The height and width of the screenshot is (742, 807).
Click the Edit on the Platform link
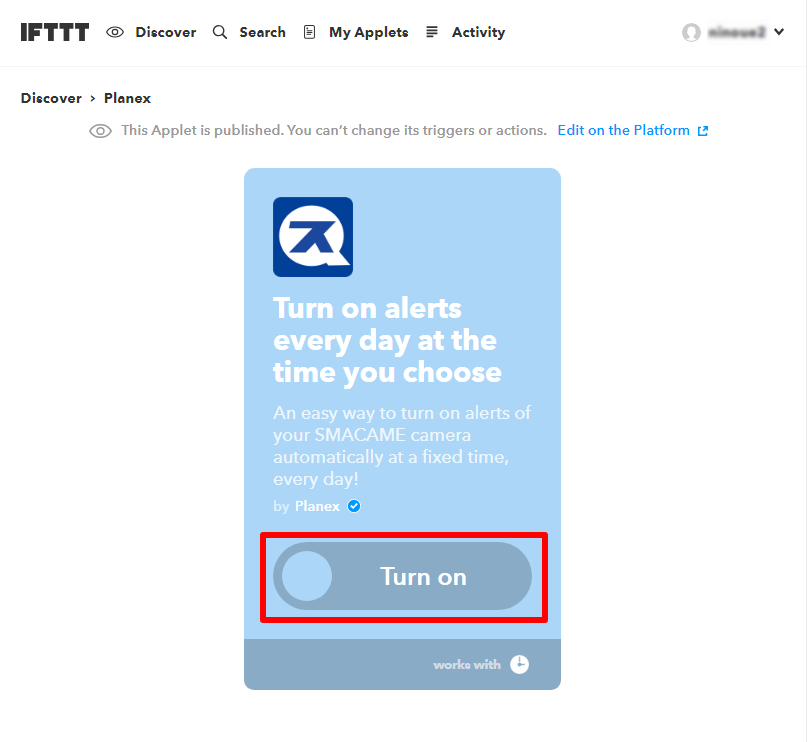point(624,130)
